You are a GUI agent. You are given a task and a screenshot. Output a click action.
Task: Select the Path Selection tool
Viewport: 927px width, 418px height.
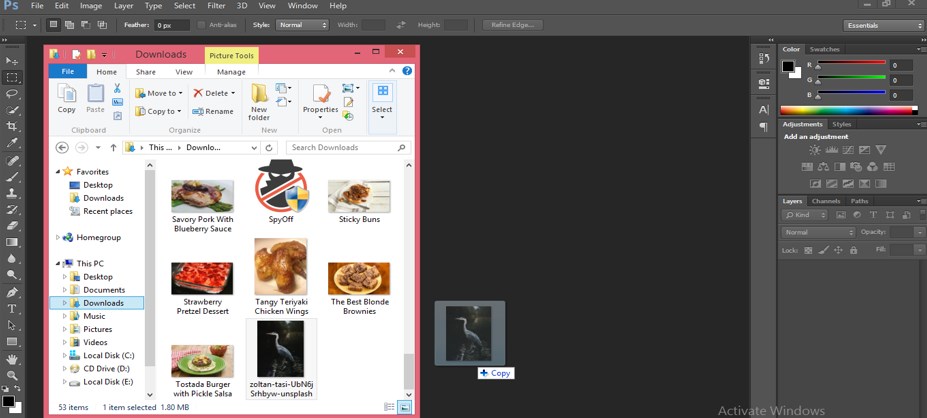[x=12, y=325]
